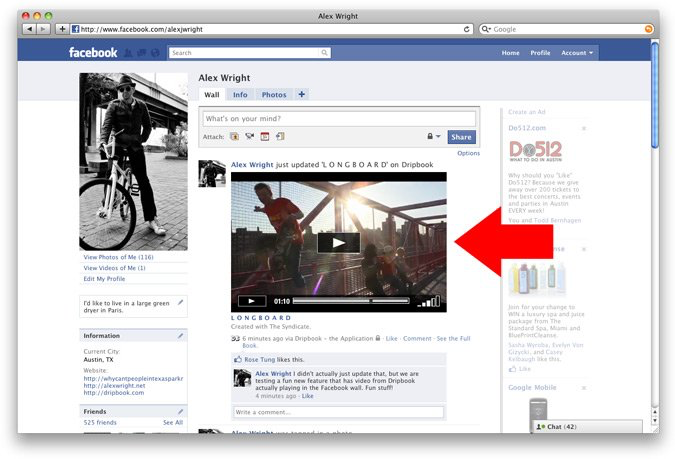Image resolution: width=675 pixels, height=459 pixels.
Task: Switch to the Photos tab
Action: pyautogui.click(x=274, y=95)
